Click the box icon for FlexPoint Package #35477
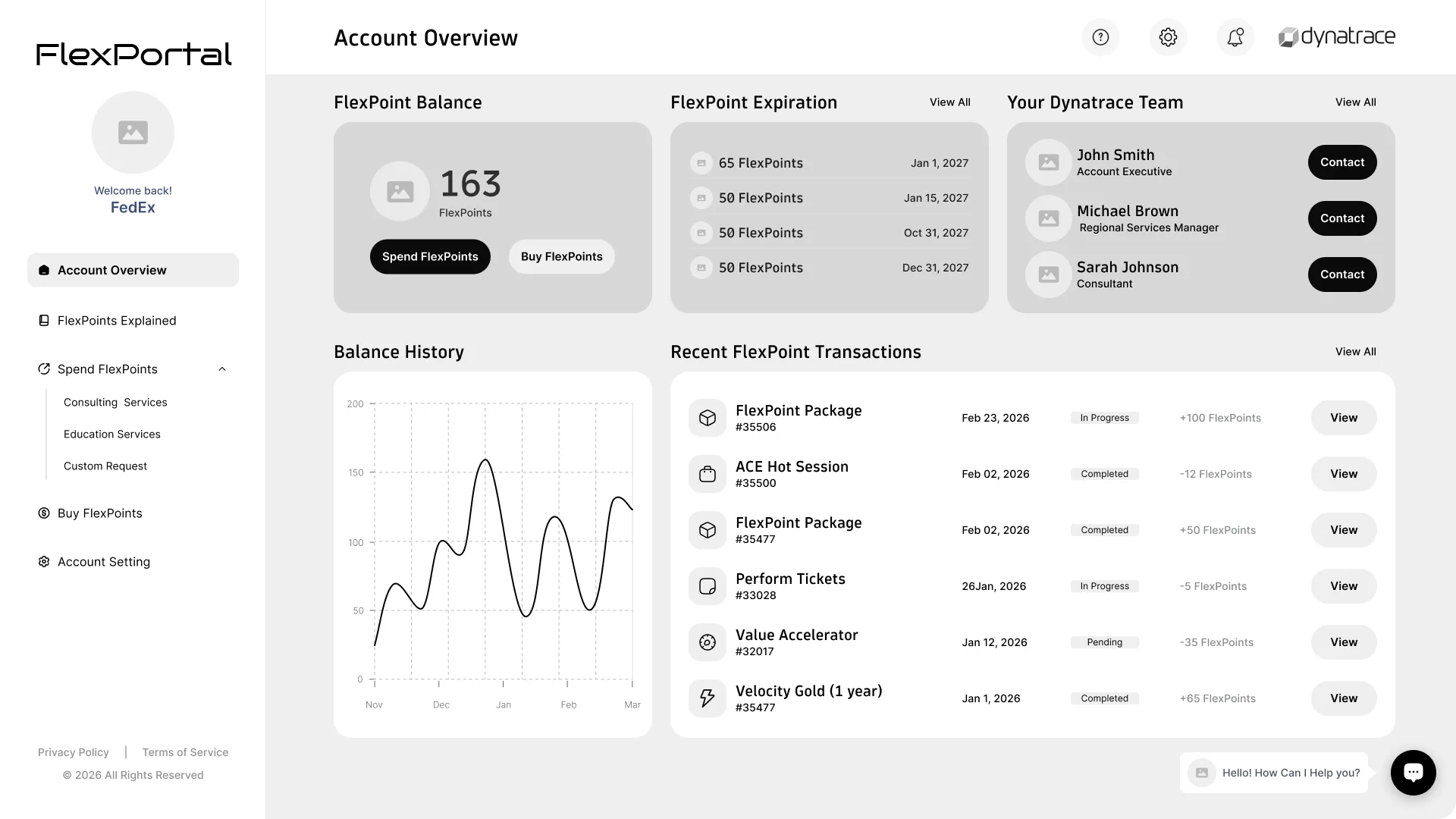 pyautogui.click(x=708, y=530)
